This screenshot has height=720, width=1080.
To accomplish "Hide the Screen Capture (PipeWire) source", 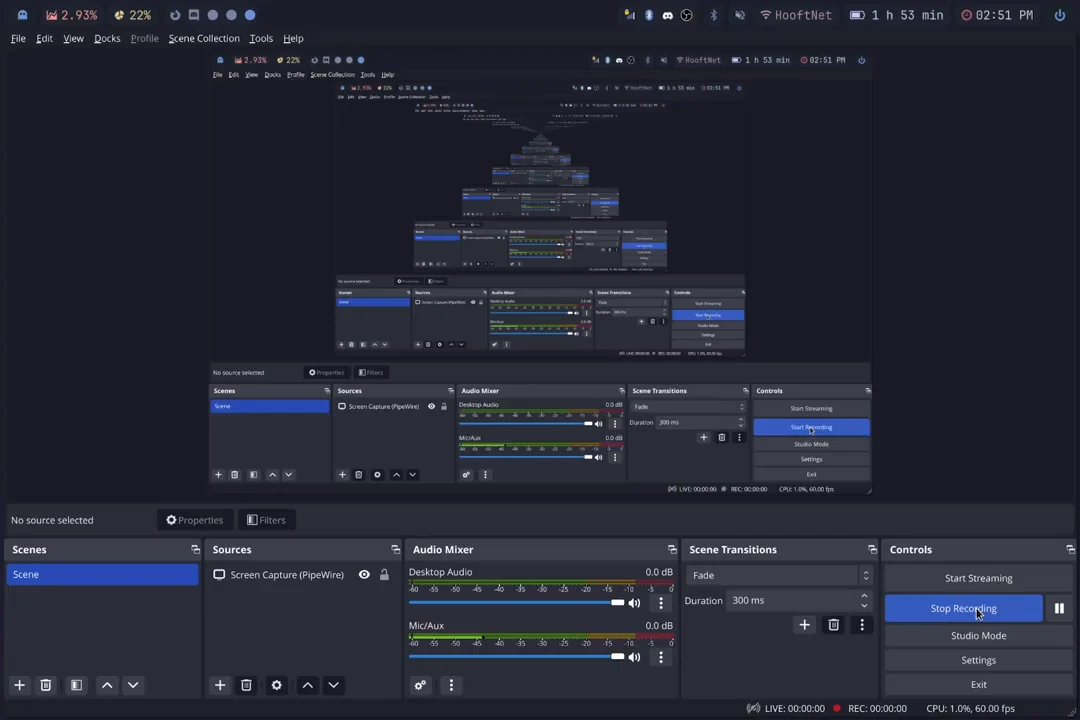I will point(364,575).
